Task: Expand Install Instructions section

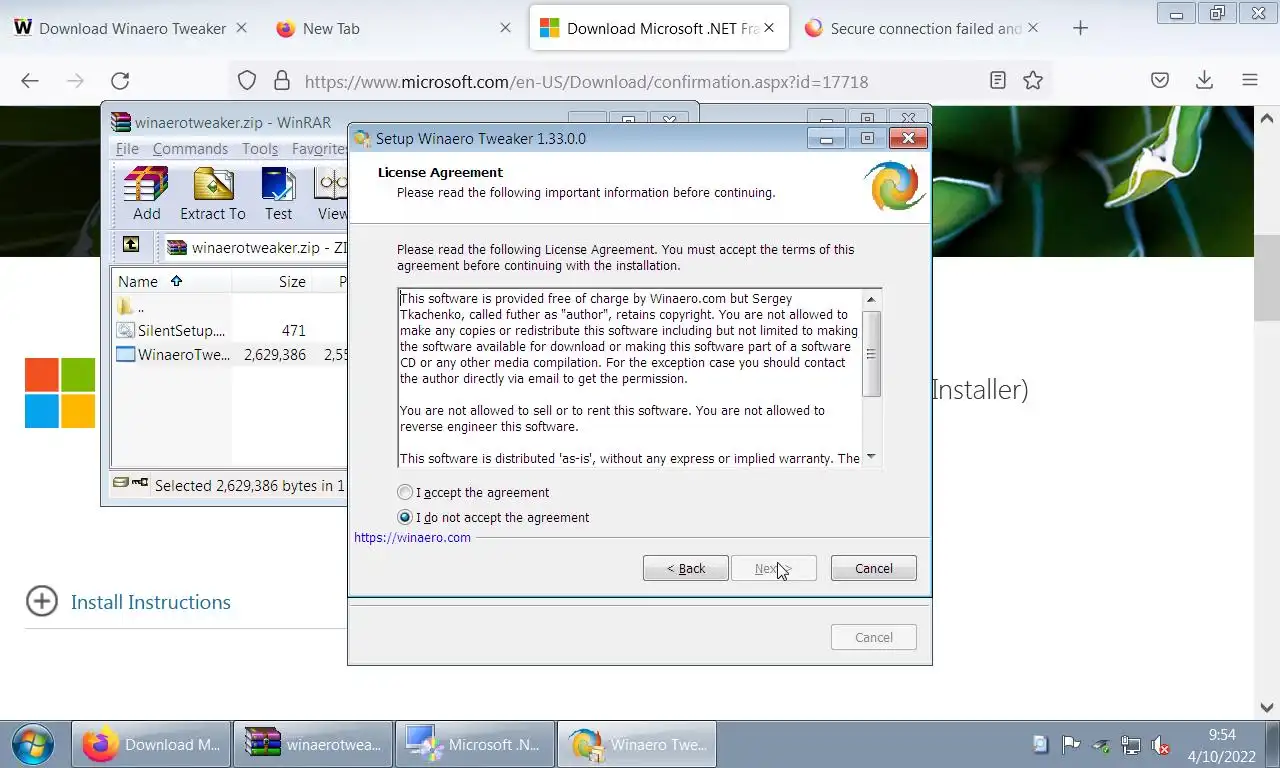Action: tap(128, 601)
